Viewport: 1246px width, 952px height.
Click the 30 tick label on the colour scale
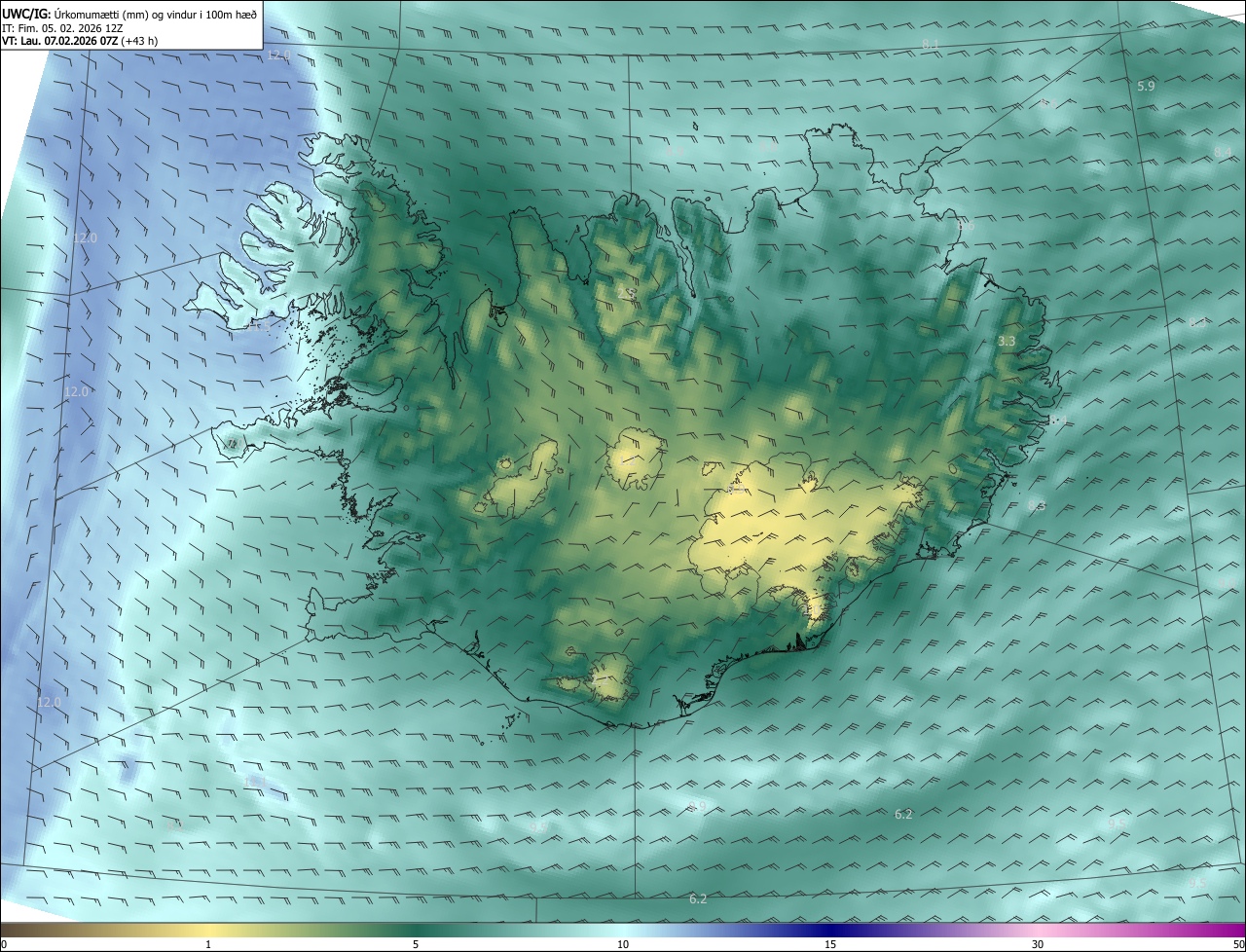(x=1038, y=944)
